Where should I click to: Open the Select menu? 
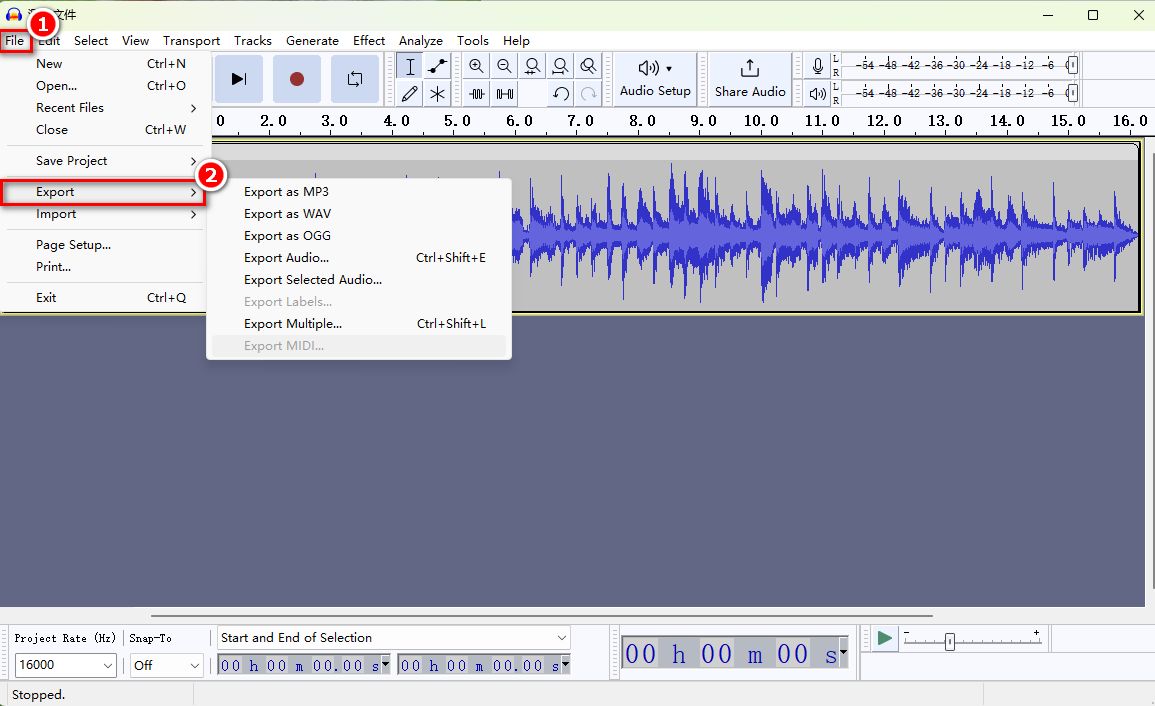point(91,41)
